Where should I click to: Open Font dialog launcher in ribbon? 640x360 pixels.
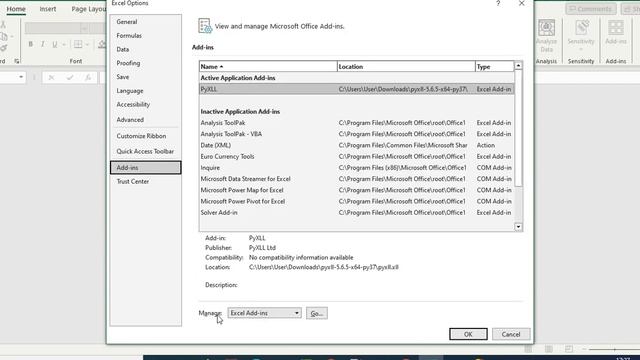[17, 61]
